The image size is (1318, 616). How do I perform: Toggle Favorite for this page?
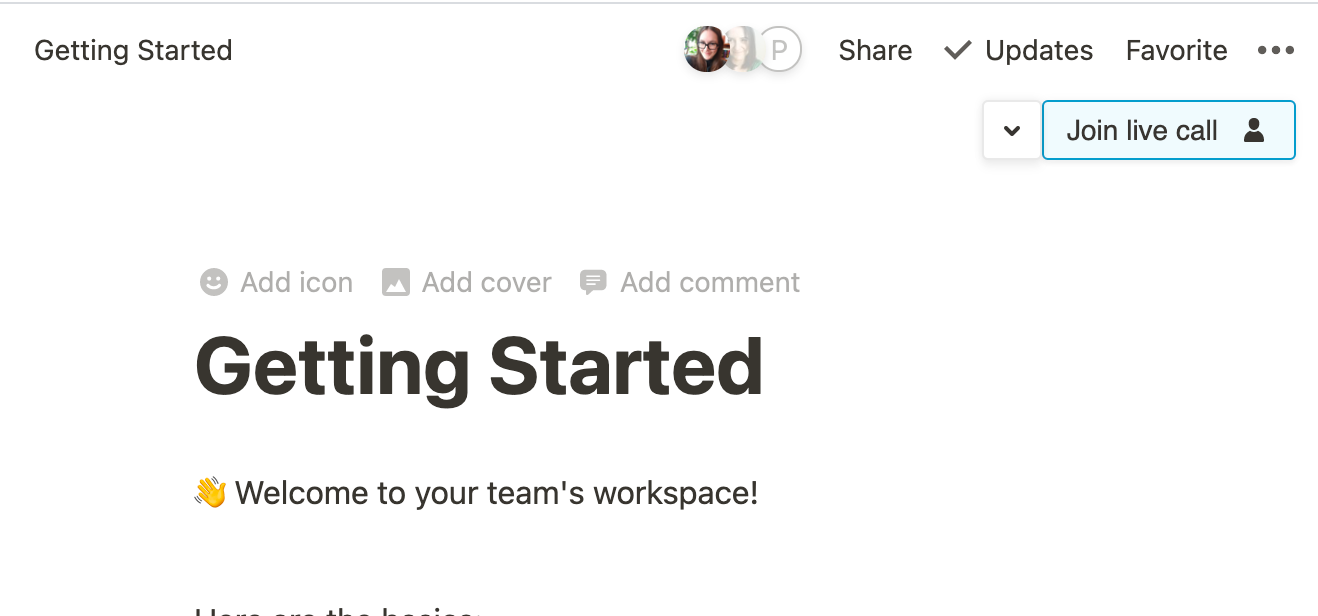pyautogui.click(x=1176, y=50)
